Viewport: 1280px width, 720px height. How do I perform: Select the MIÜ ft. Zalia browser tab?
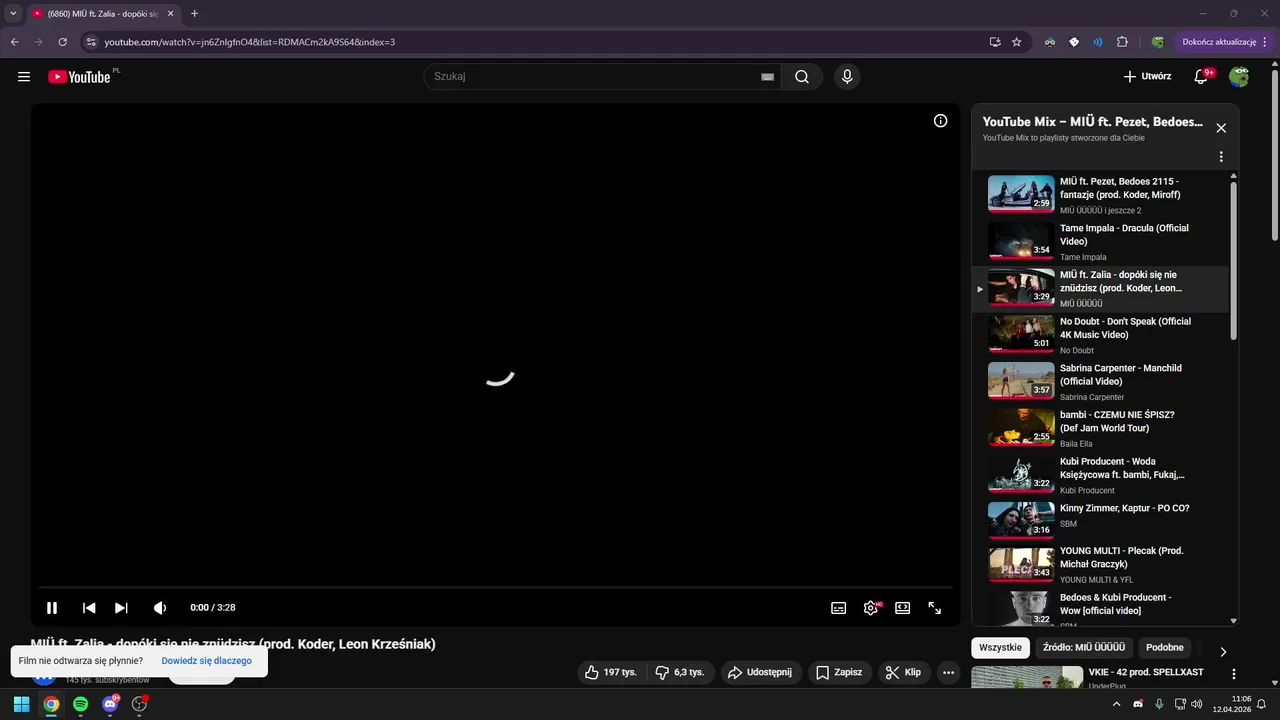click(102, 14)
